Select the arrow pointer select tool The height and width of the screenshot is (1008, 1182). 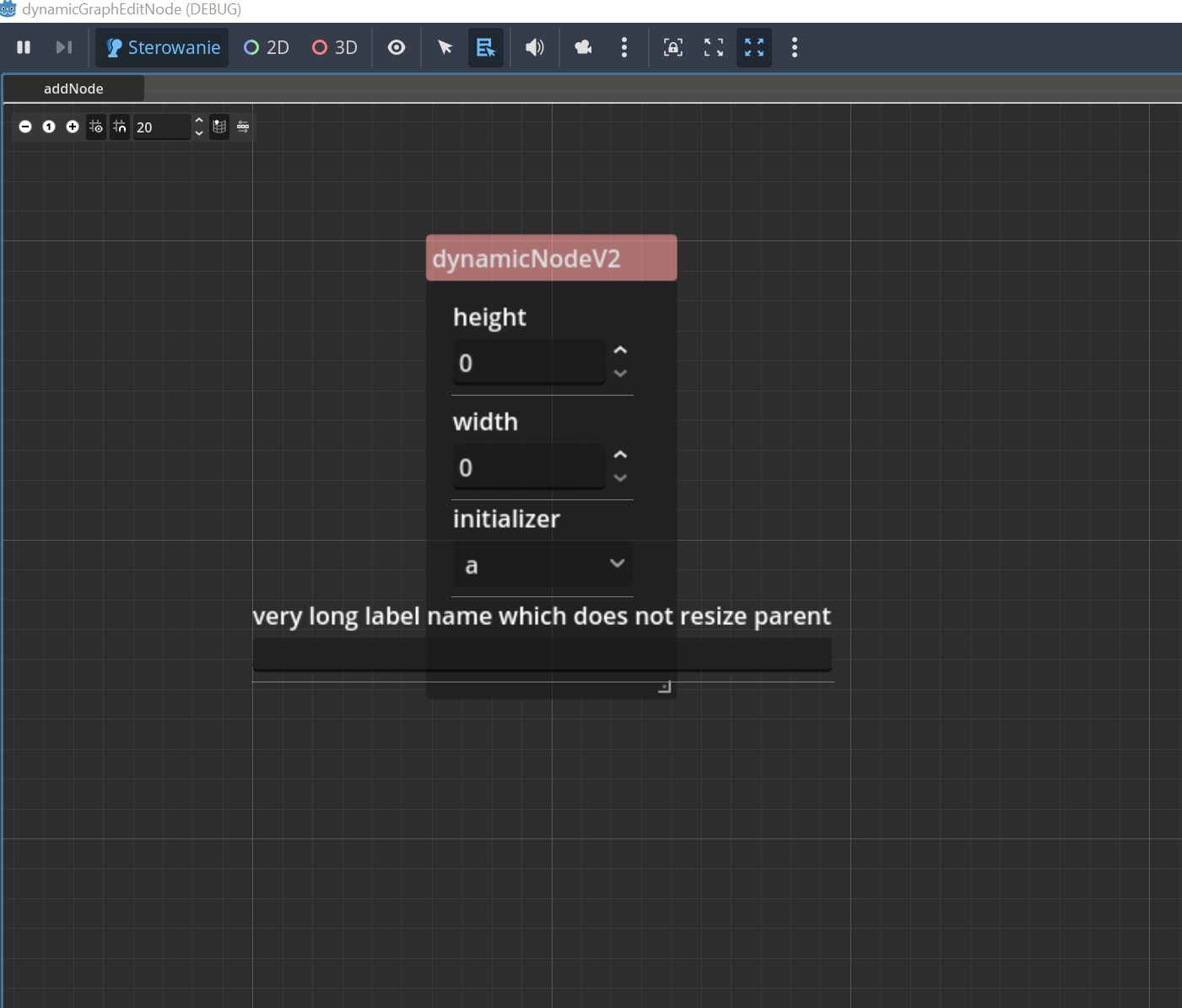445,47
